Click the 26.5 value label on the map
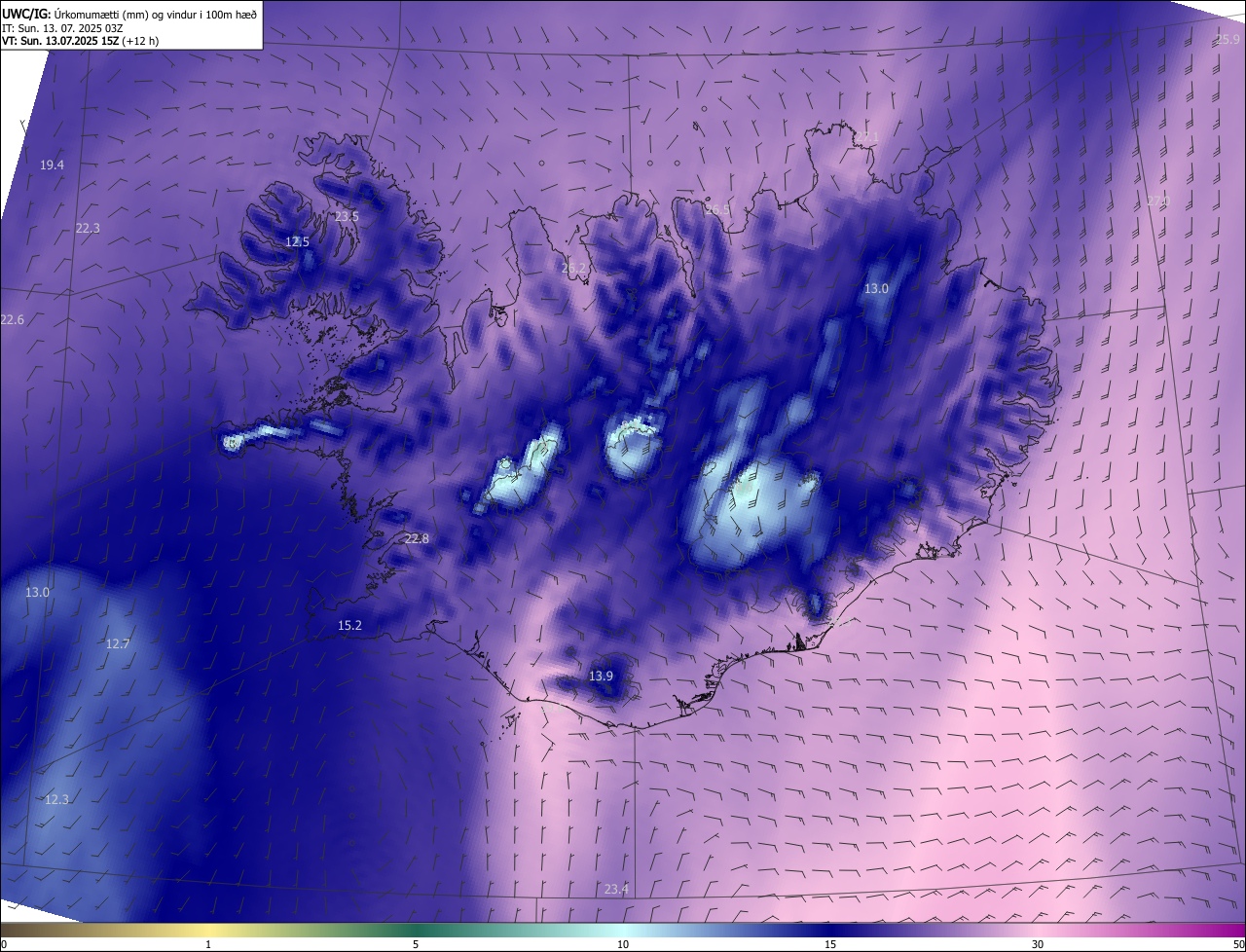The width and height of the screenshot is (1246, 952). tap(717, 209)
